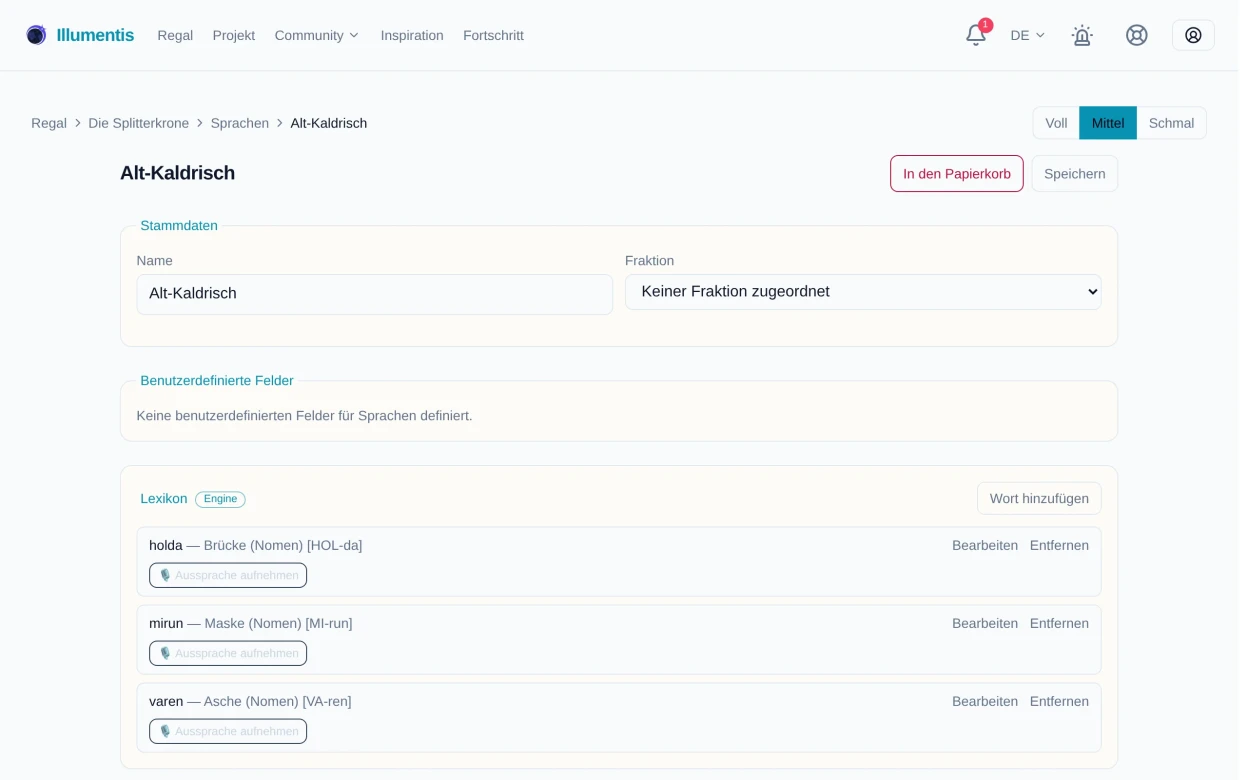Open Die Splitterkrone breadcrumb link
This screenshot has width=1248, height=780.
pos(138,123)
